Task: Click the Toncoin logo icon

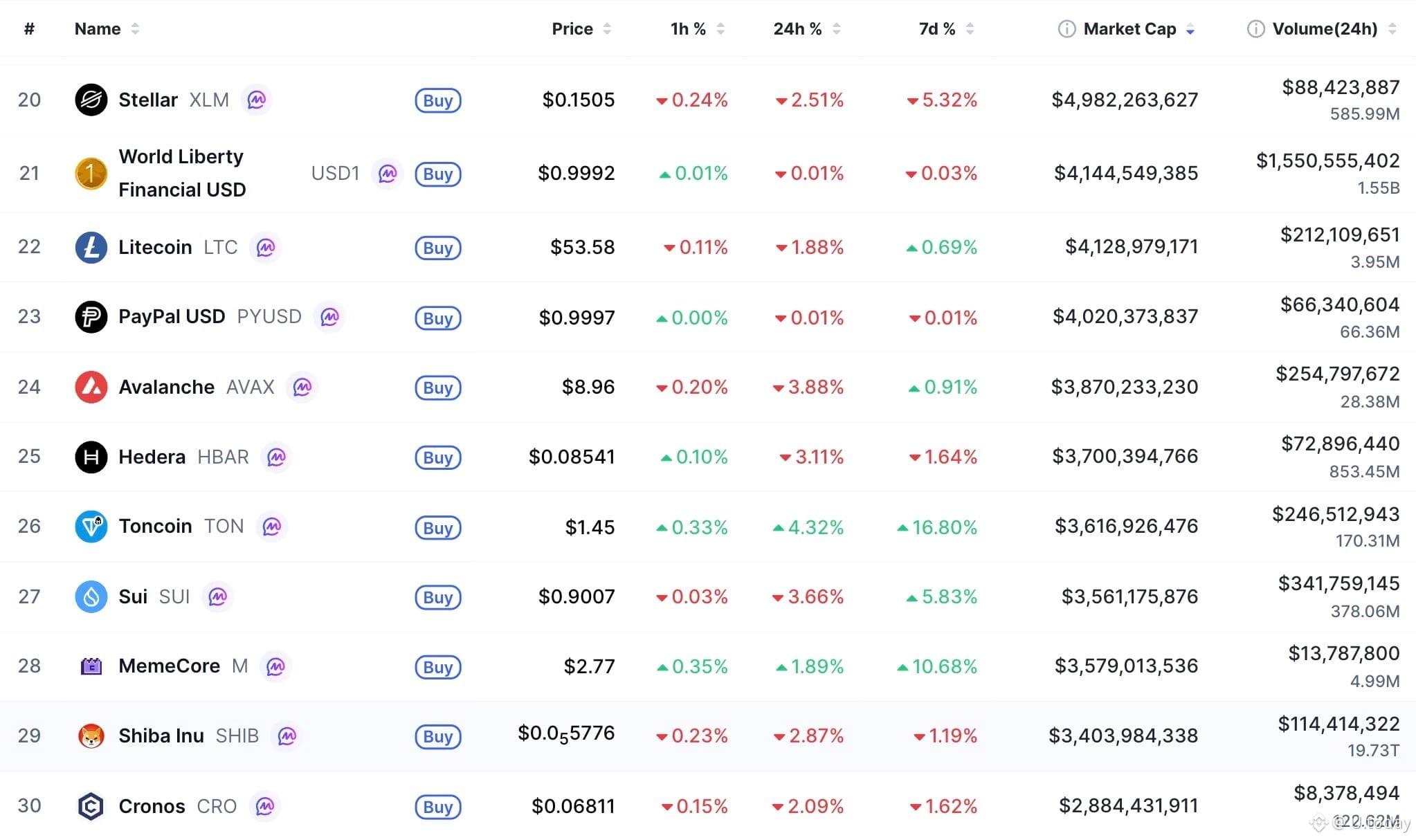Action: [92, 526]
